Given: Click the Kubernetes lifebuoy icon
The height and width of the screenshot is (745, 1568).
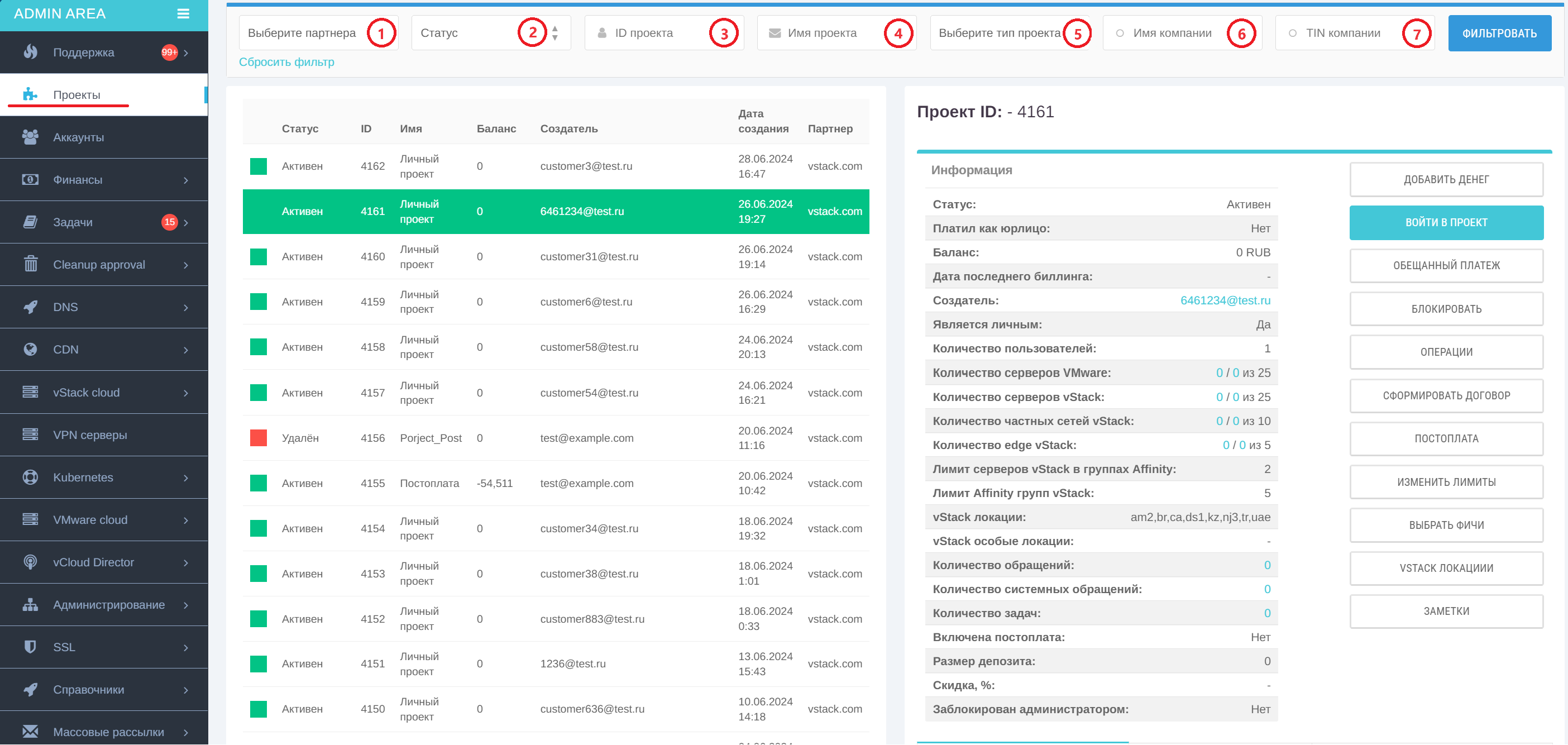Looking at the screenshot, I should (30, 477).
